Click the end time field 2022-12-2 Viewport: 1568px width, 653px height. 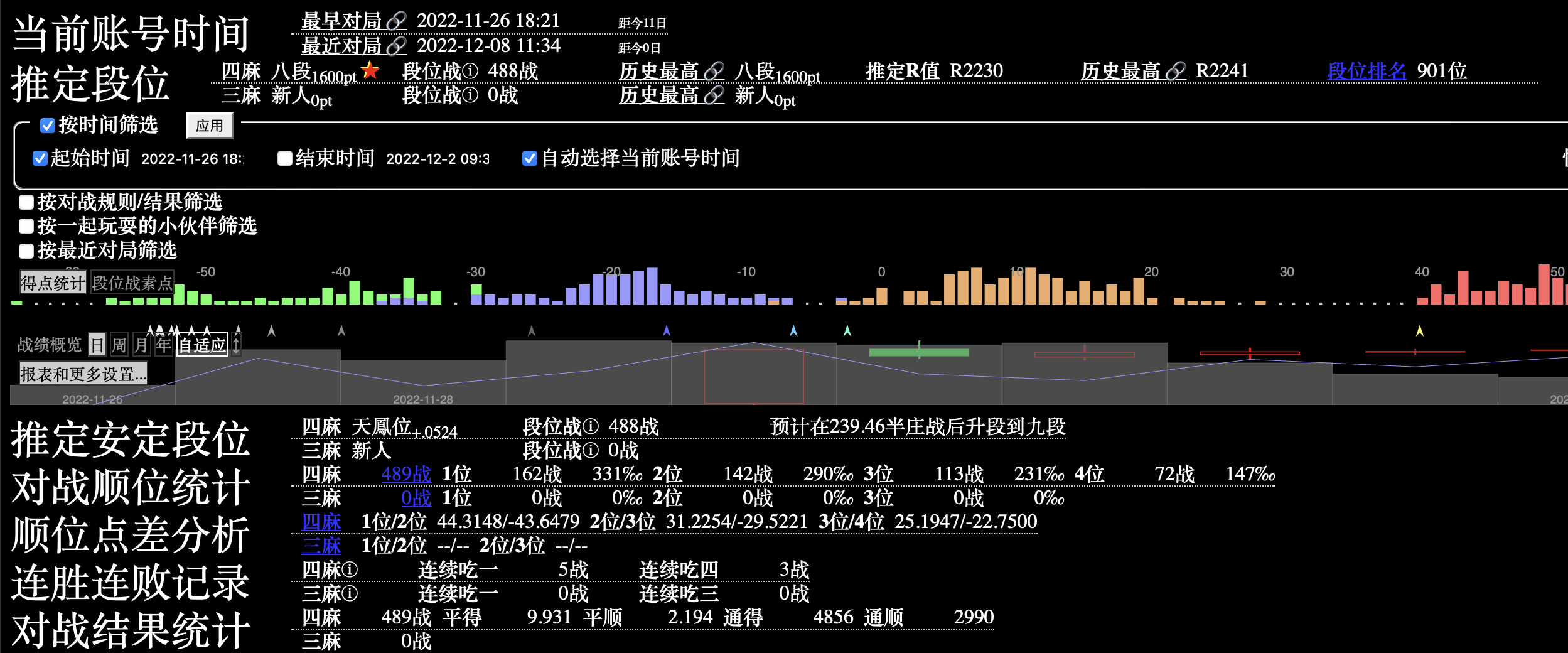tap(438, 159)
